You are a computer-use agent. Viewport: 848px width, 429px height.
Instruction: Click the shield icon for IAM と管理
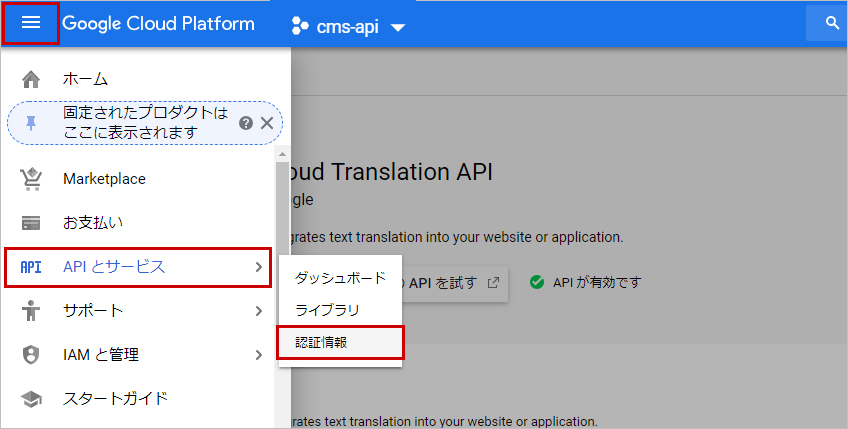point(31,355)
